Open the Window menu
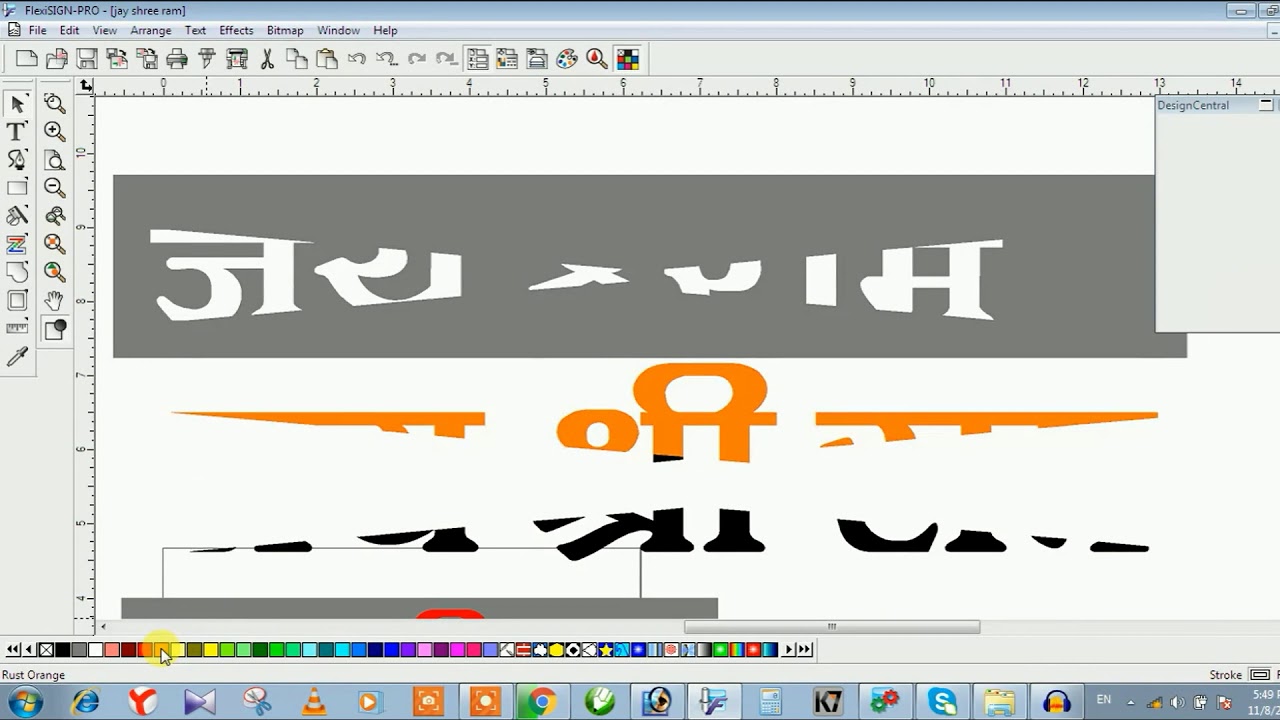 (x=339, y=31)
